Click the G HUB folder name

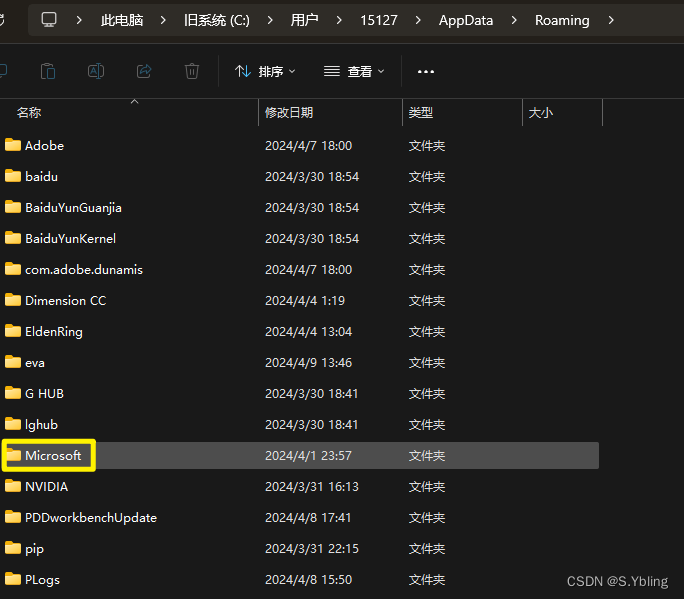coord(44,393)
